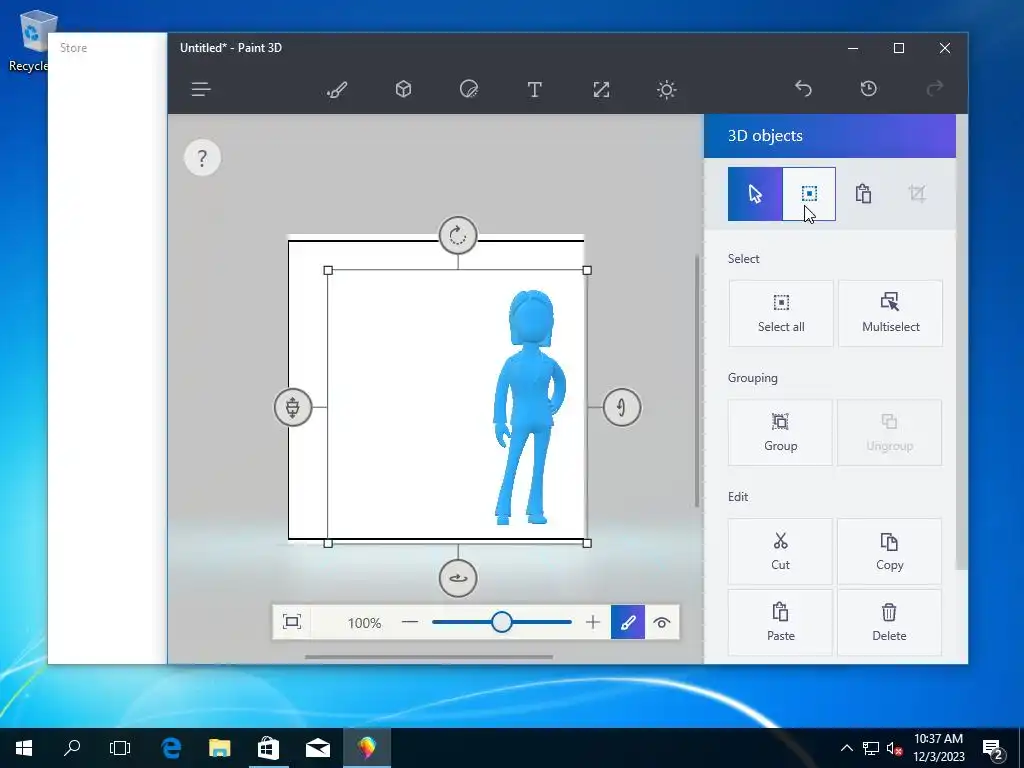Click the 100% zoom value field
Viewport: 1024px width, 768px height.
click(364, 623)
